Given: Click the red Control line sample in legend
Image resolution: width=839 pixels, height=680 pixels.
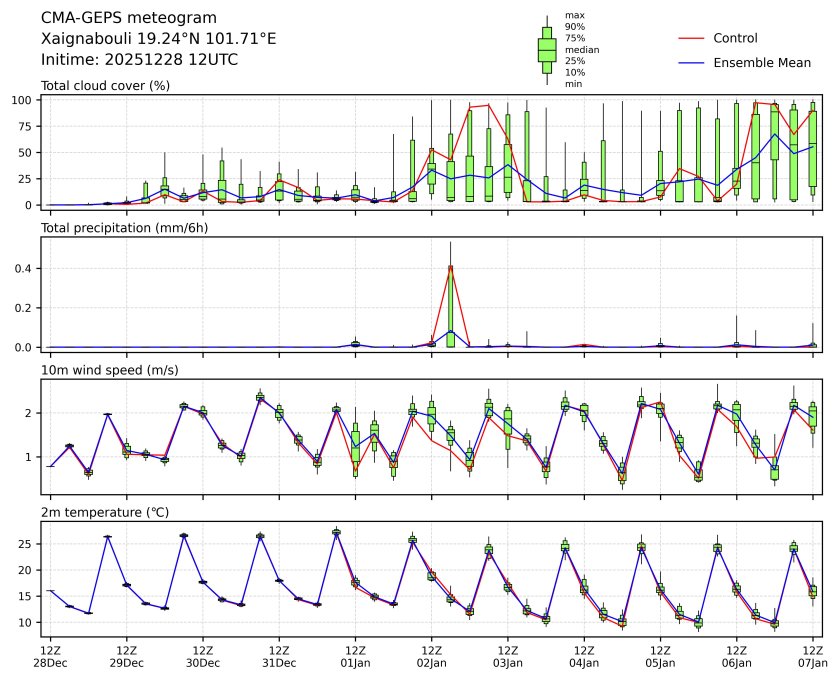Looking at the screenshot, I should tap(691, 38).
